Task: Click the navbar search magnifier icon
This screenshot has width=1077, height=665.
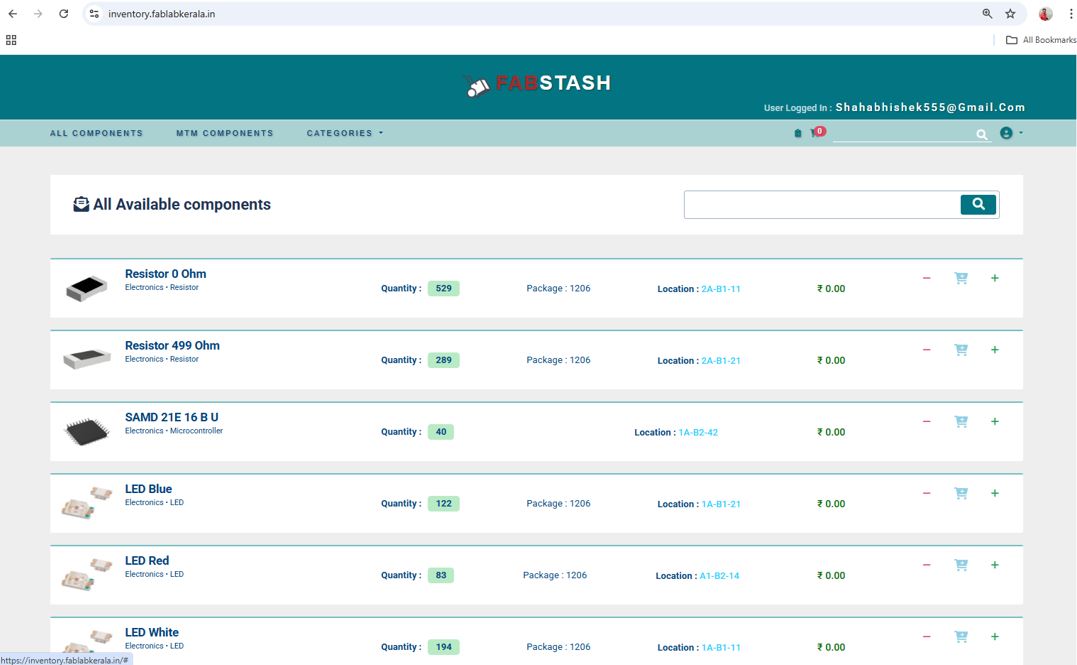Action: pos(982,135)
